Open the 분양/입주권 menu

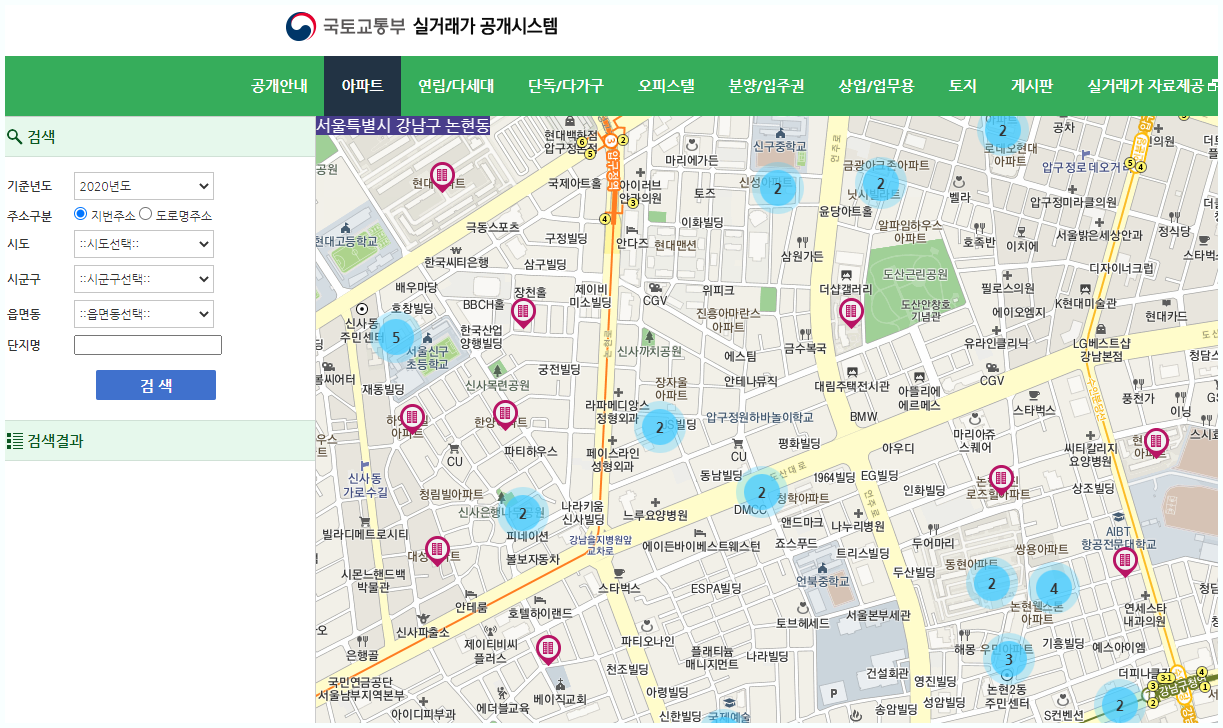(x=767, y=86)
